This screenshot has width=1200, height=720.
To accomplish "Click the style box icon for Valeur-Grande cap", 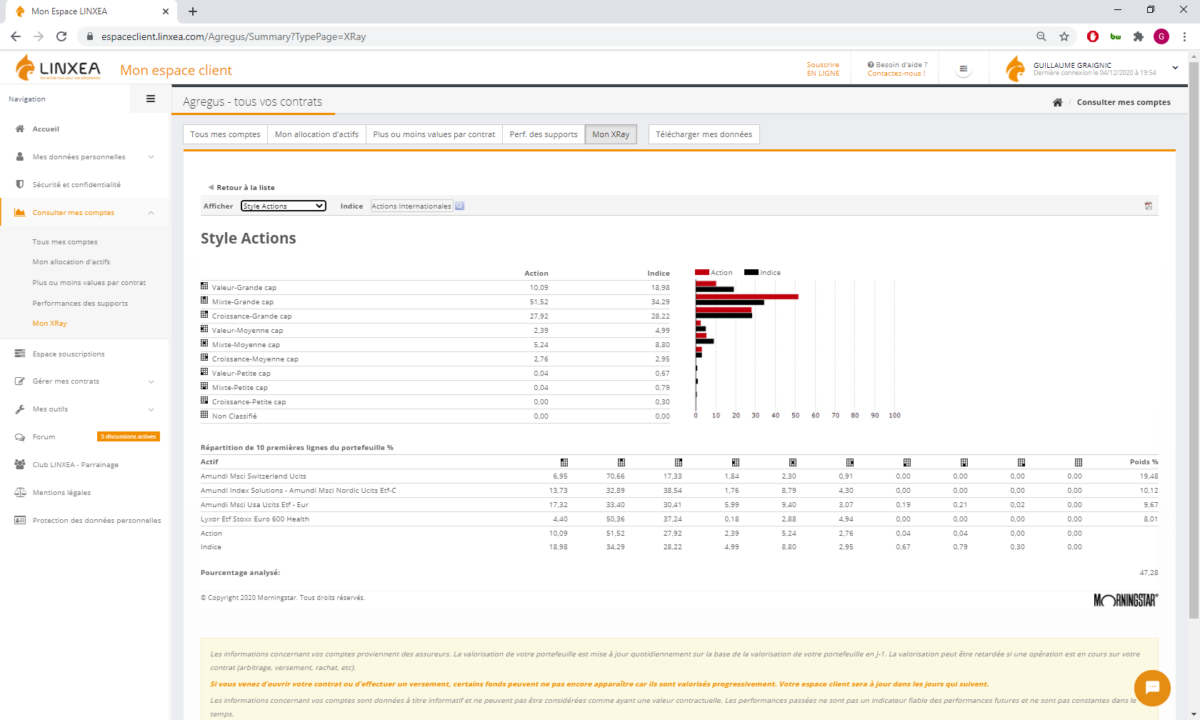I will [204, 287].
